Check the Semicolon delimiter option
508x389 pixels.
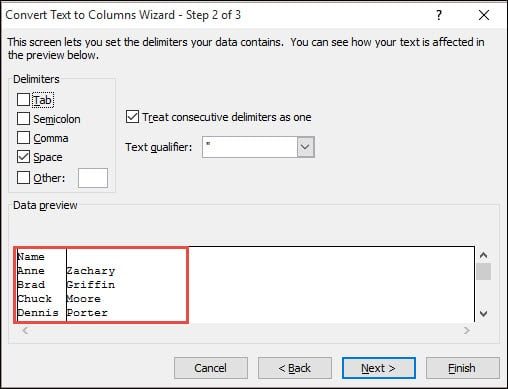click(23, 119)
